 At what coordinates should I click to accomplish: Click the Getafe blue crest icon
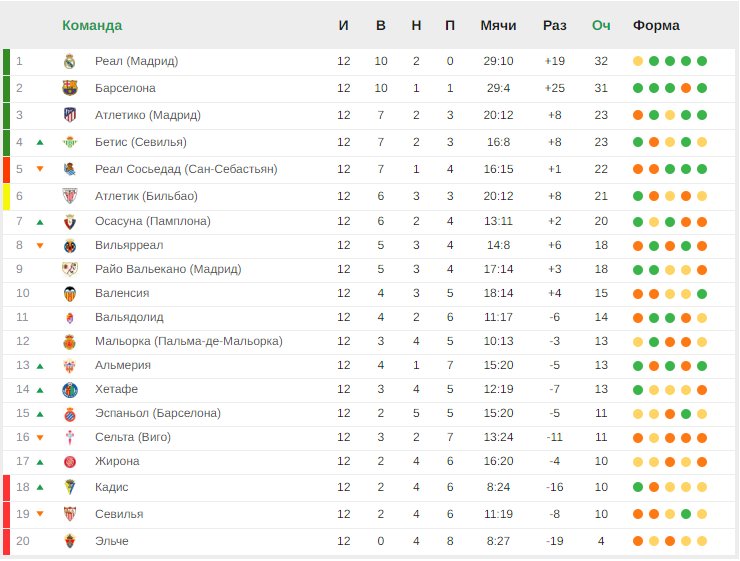pos(70,390)
